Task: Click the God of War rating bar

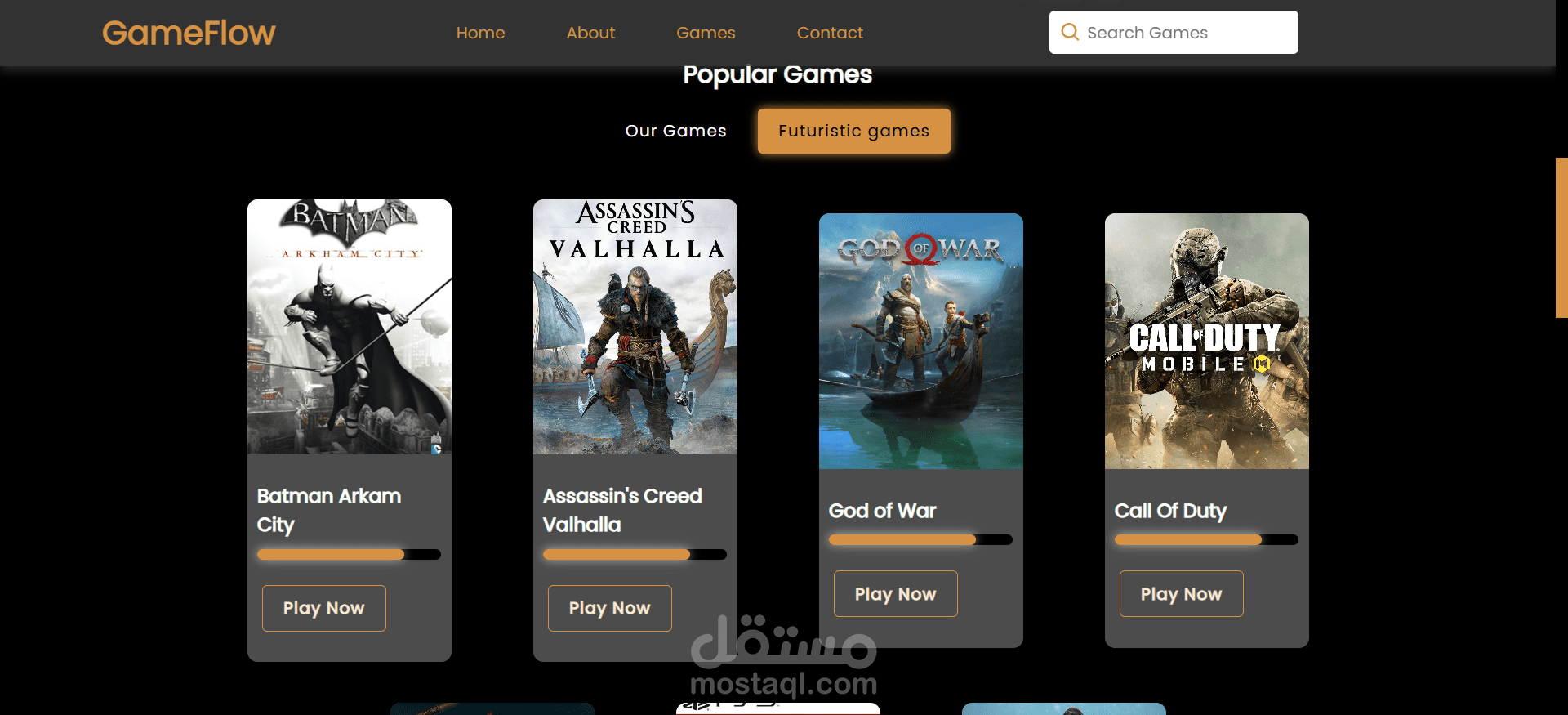Action: [x=920, y=540]
